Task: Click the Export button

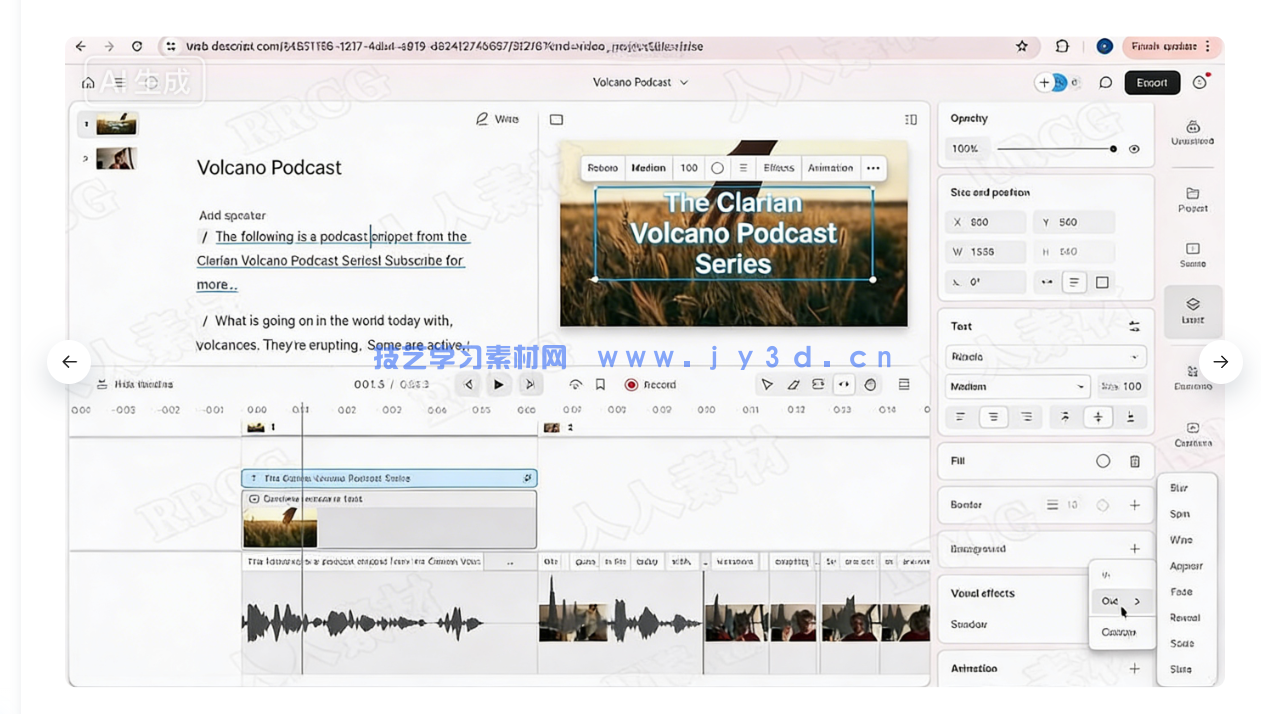Action: 1152,83
